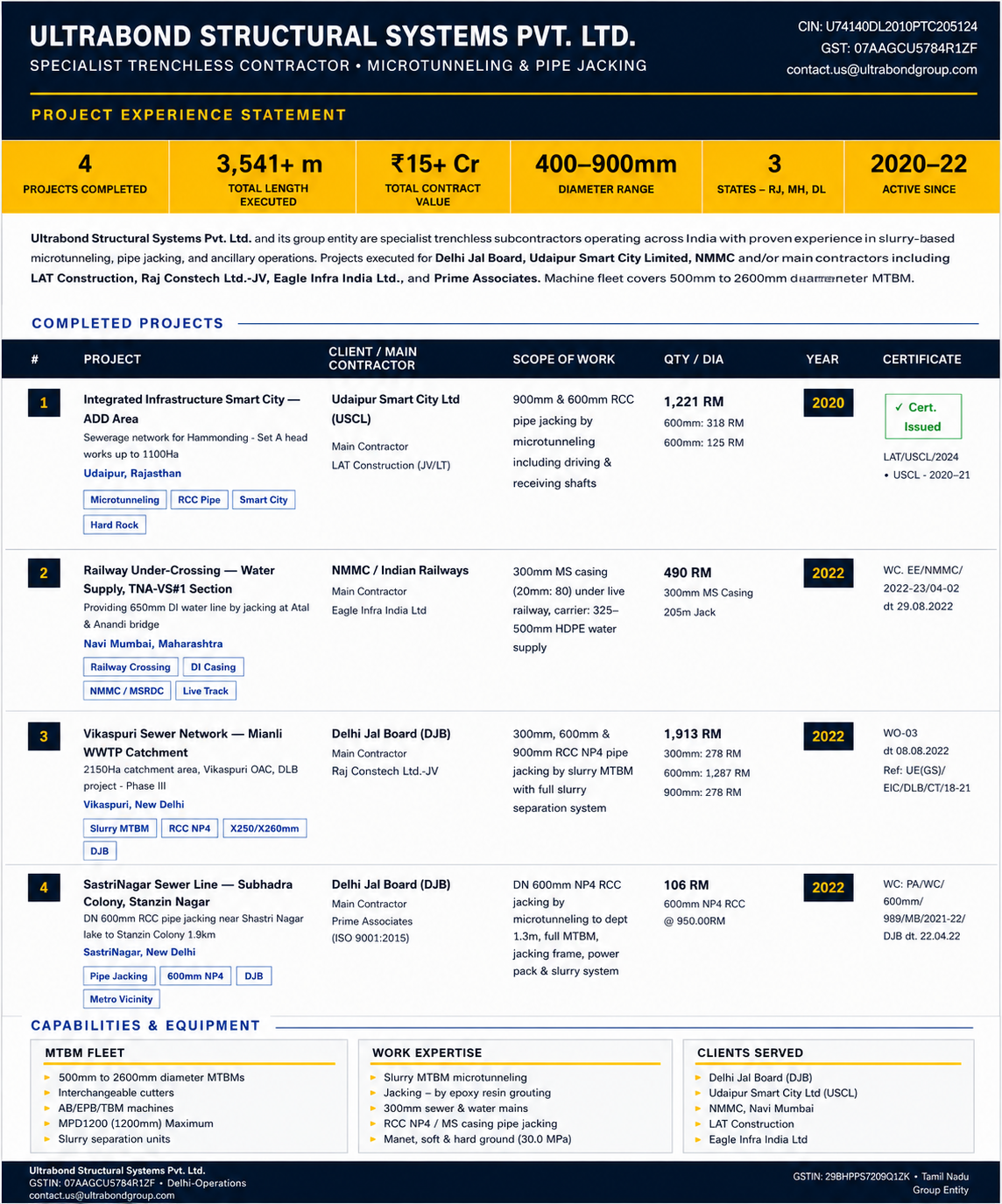
Task: Click the 600mm NP4 tag
Action: tap(195, 976)
